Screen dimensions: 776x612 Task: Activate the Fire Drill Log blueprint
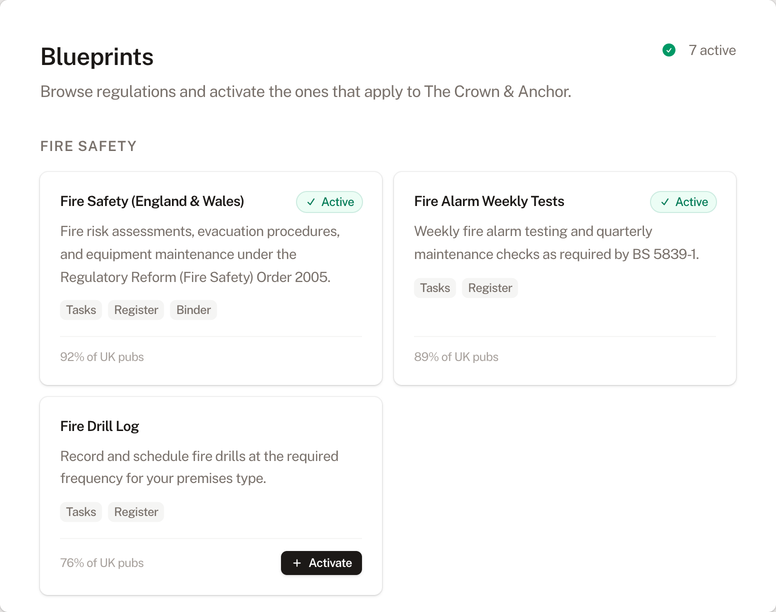(321, 563)
